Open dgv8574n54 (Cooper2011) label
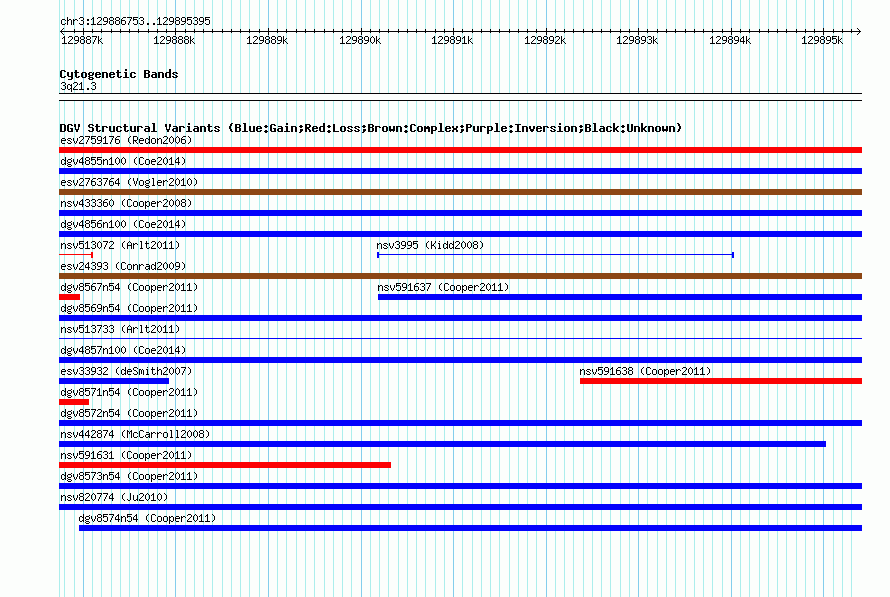Image resolution: width=890 pixels, height=597 pixels. (147, 518)
